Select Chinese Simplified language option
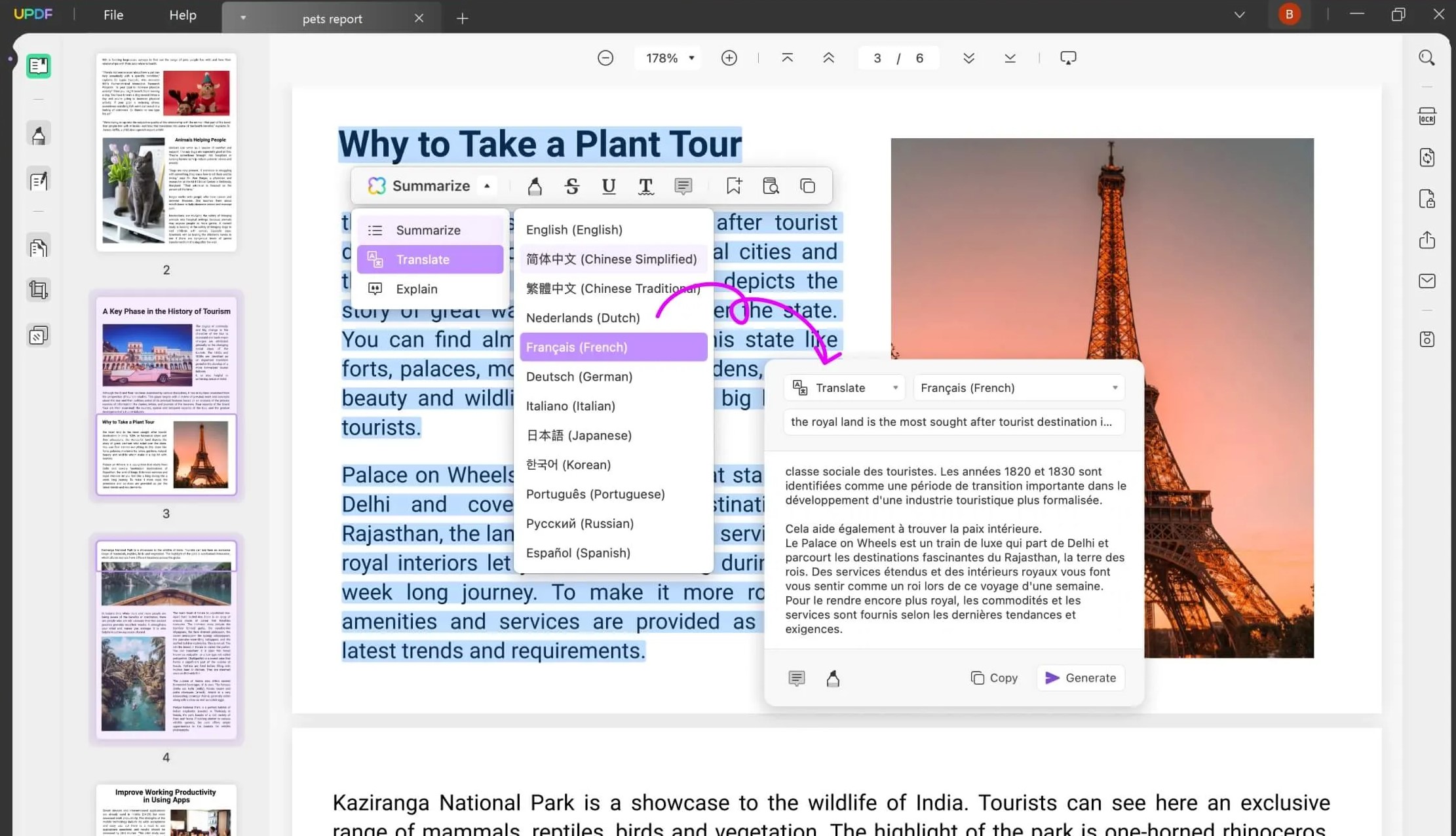 [613, 259]
